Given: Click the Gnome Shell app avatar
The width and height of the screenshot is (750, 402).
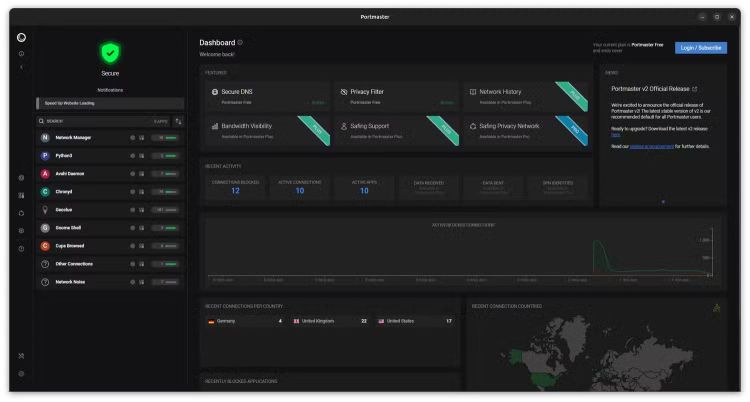Looking at the screenshot, I should (44, 228).
